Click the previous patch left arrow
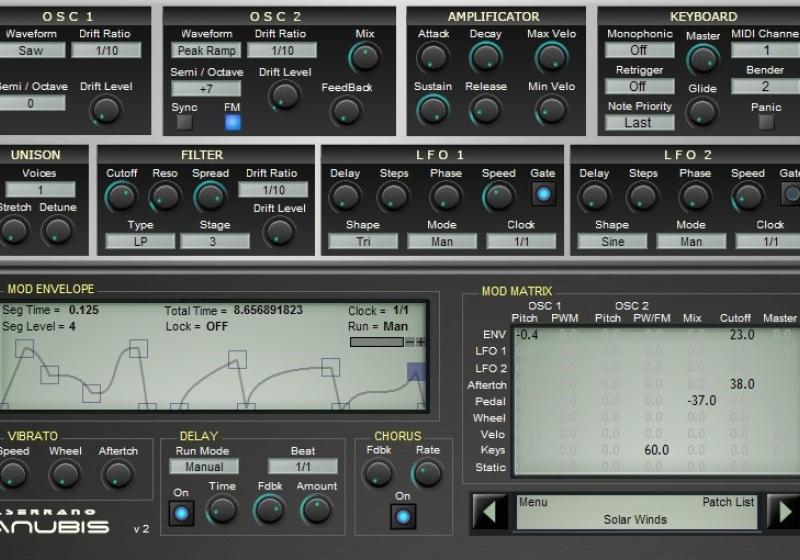Screen dimensions: 800x560 coord(489,511)
